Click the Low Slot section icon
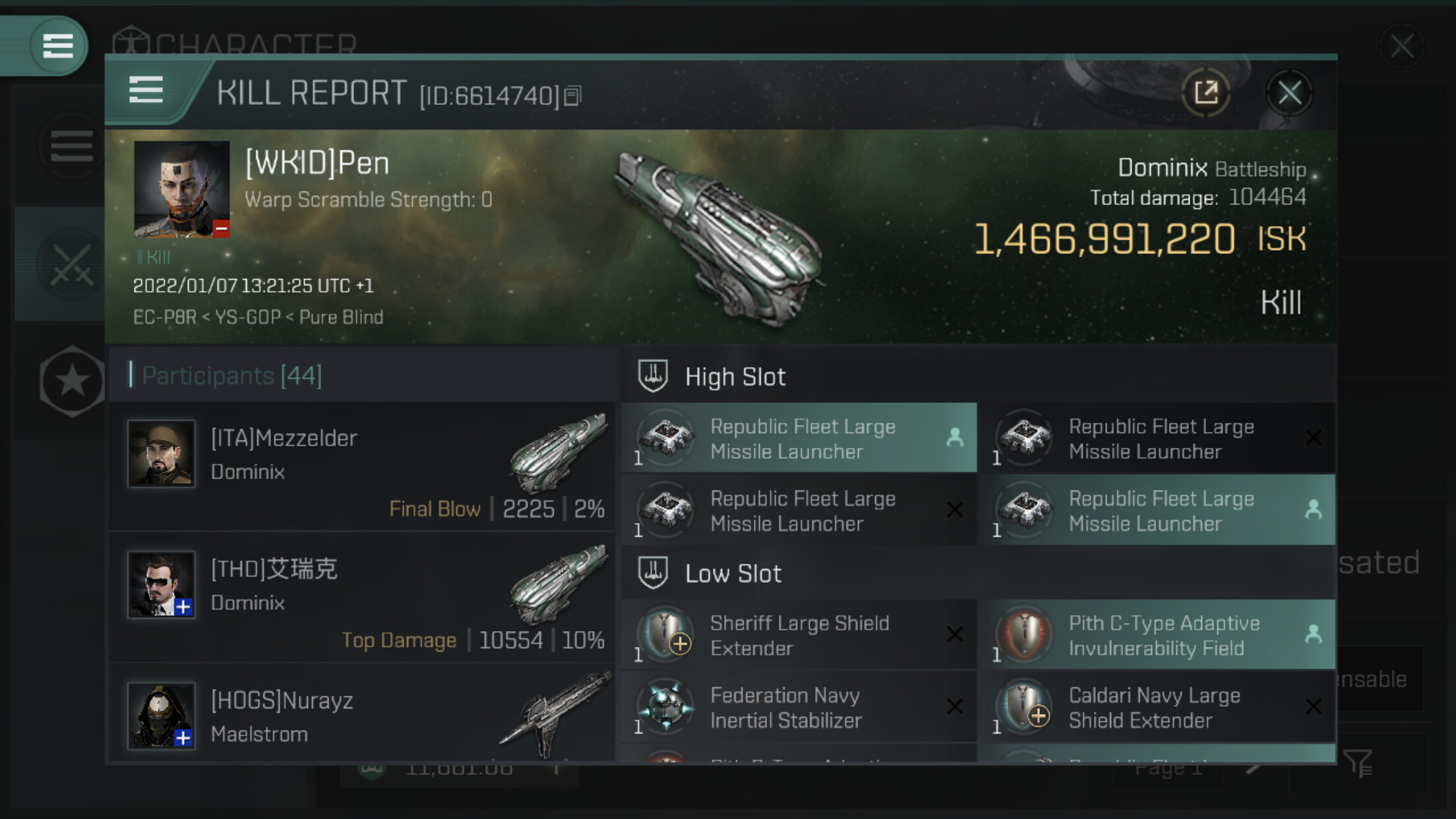 pyautogui.click(x=653, y=573)
